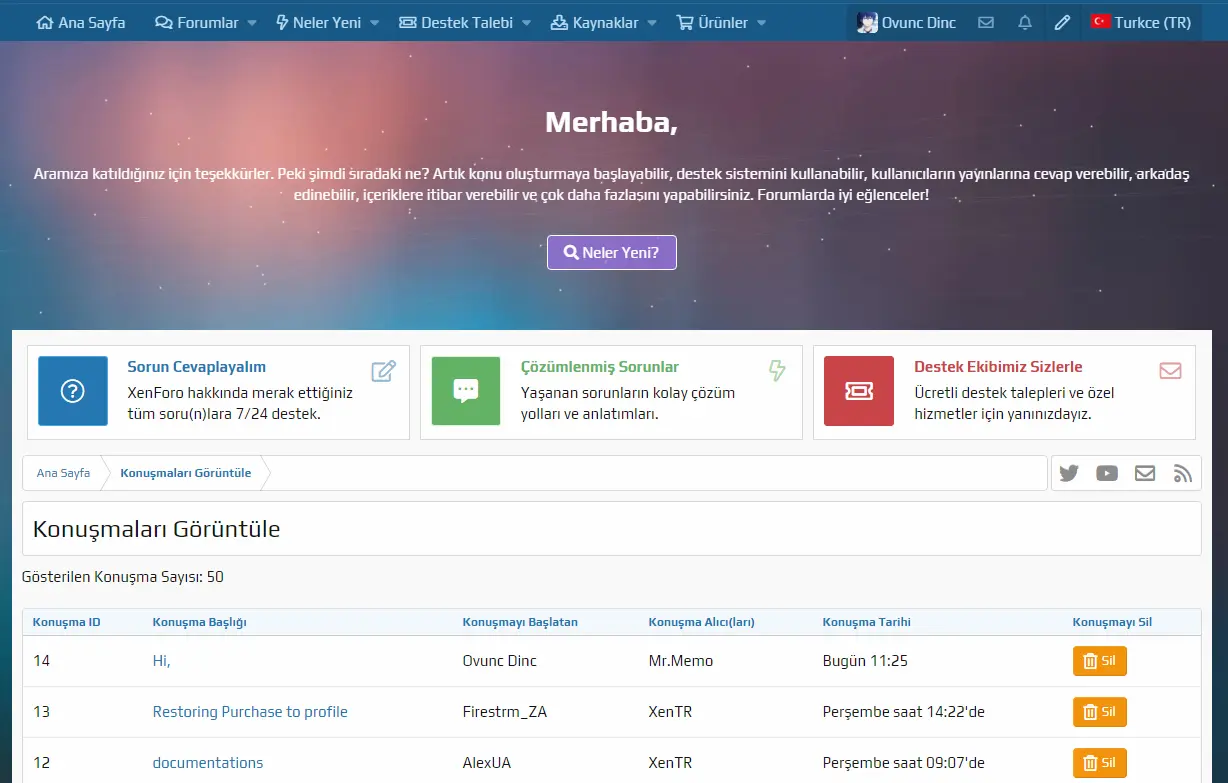The image size is (1228, 783).
Task: Click the envelope icon on the Destek Ekibimiz card
Action: click(1170, 371)
